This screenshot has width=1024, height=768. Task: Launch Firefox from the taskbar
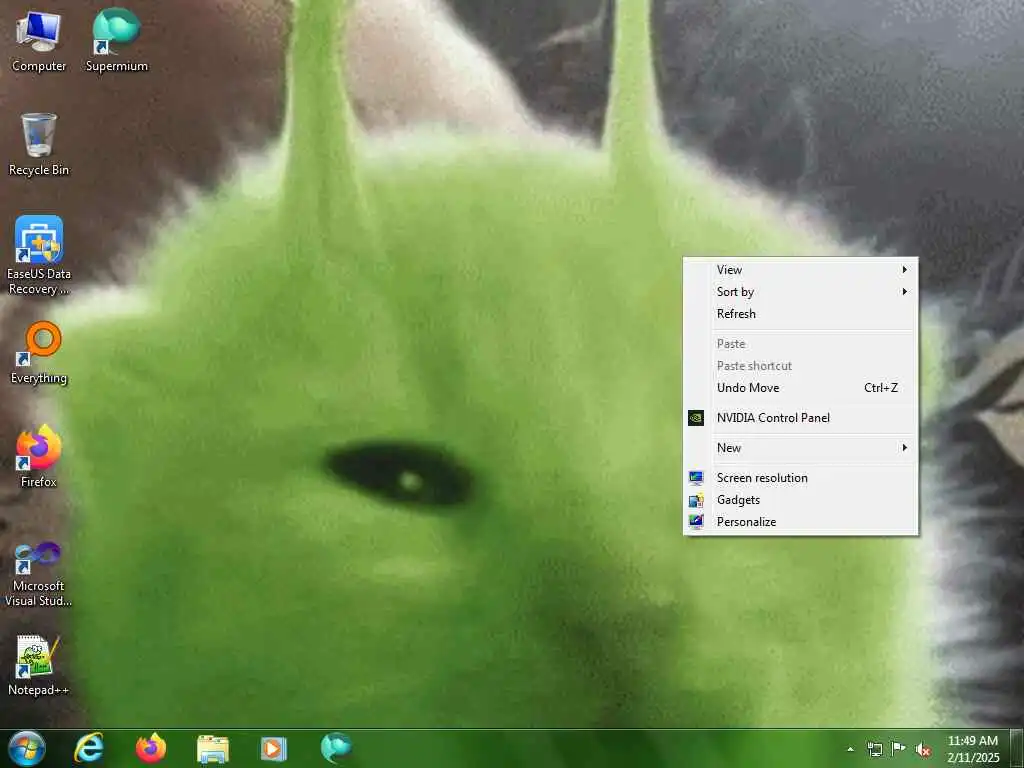pos(151,748)
